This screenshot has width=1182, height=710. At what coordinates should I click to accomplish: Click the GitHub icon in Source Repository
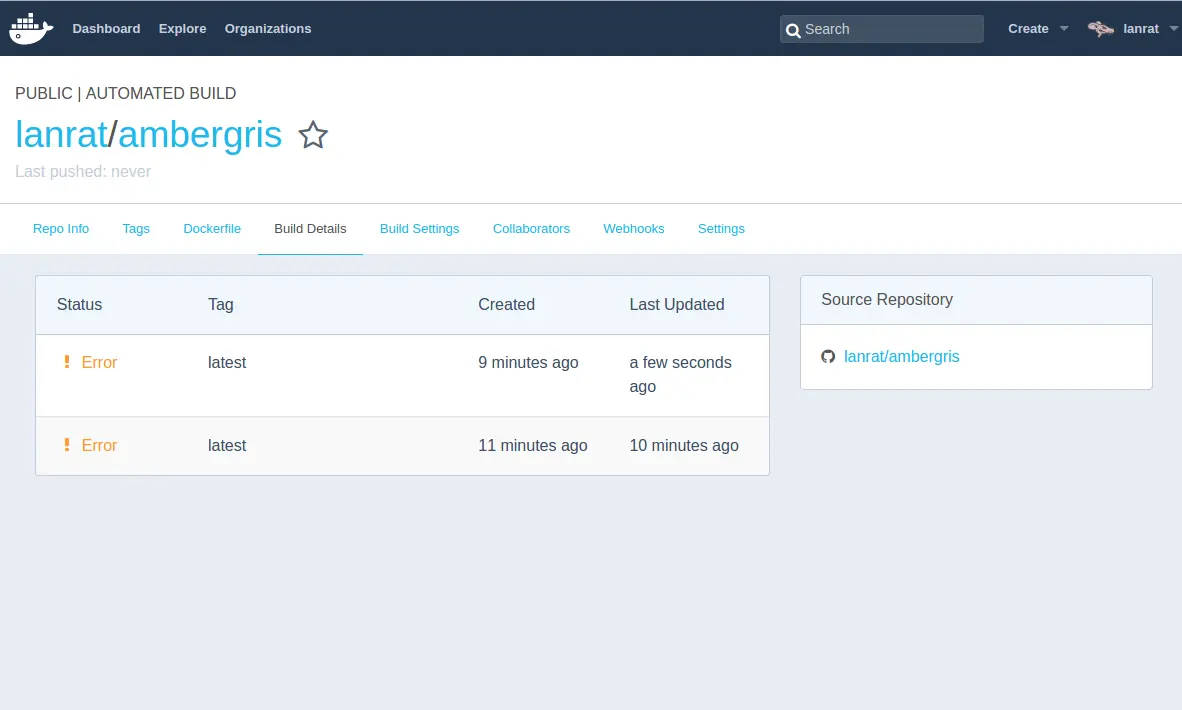828,357
